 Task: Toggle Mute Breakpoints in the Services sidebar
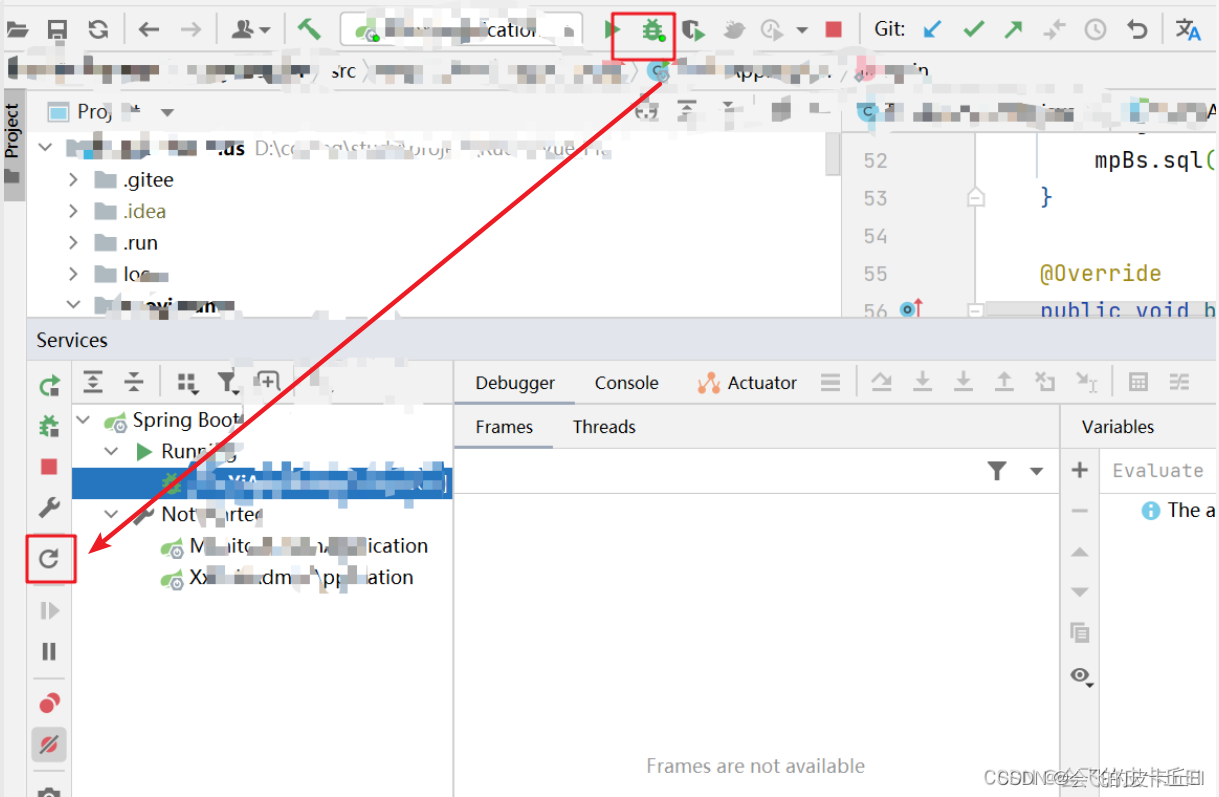click(49, 744)
